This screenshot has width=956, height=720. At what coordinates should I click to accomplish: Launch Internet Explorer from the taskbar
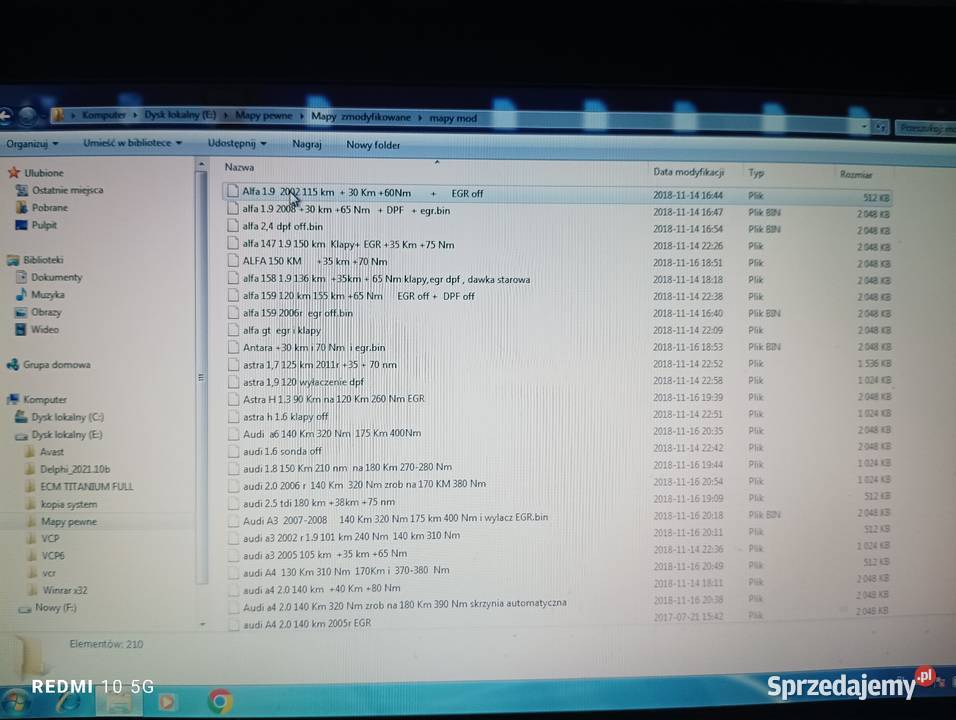[x=68, y=703]
